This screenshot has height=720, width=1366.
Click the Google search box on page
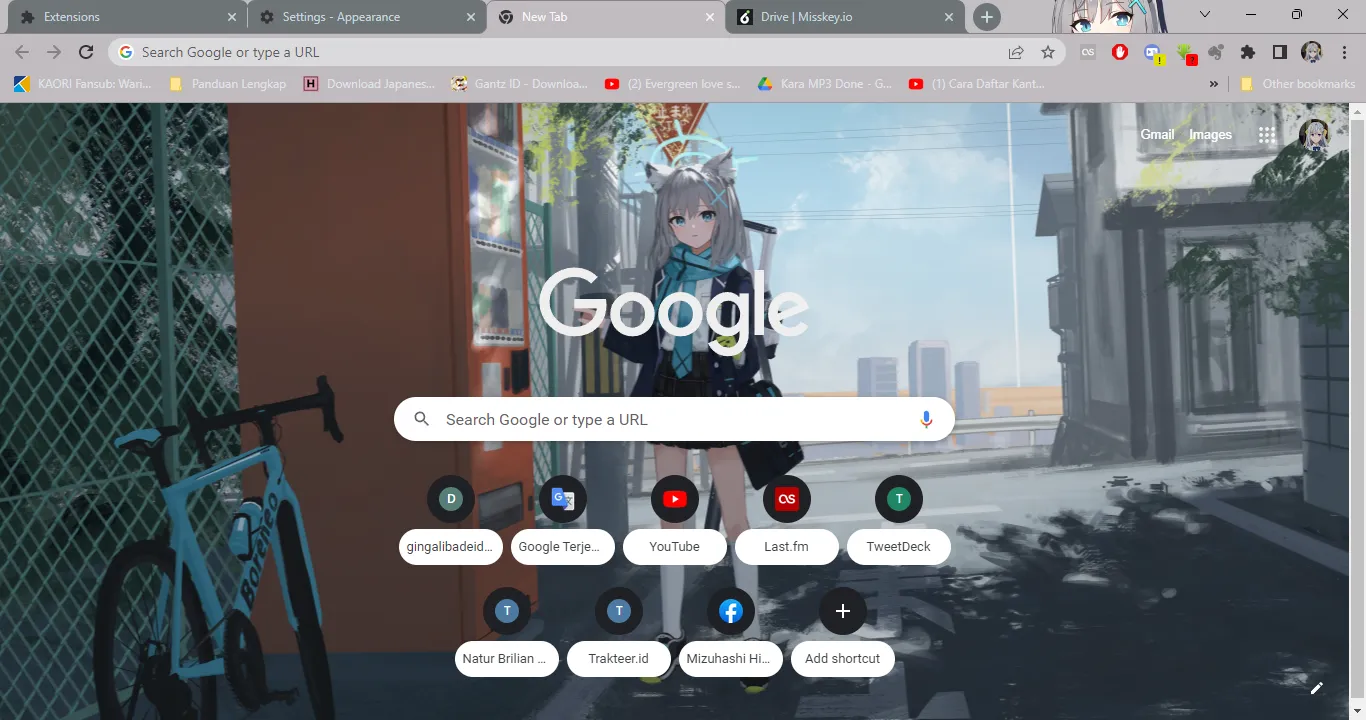click(x=660, y=420)
